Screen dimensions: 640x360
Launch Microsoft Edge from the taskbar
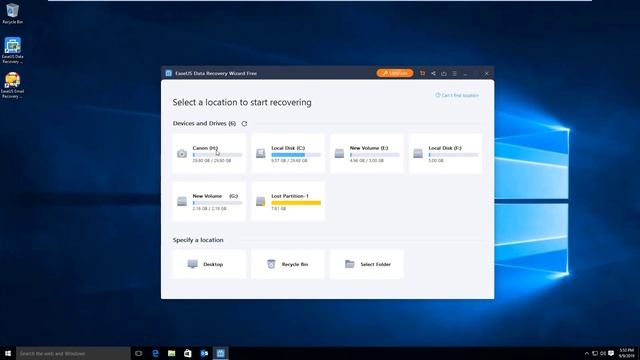[156, 353]
